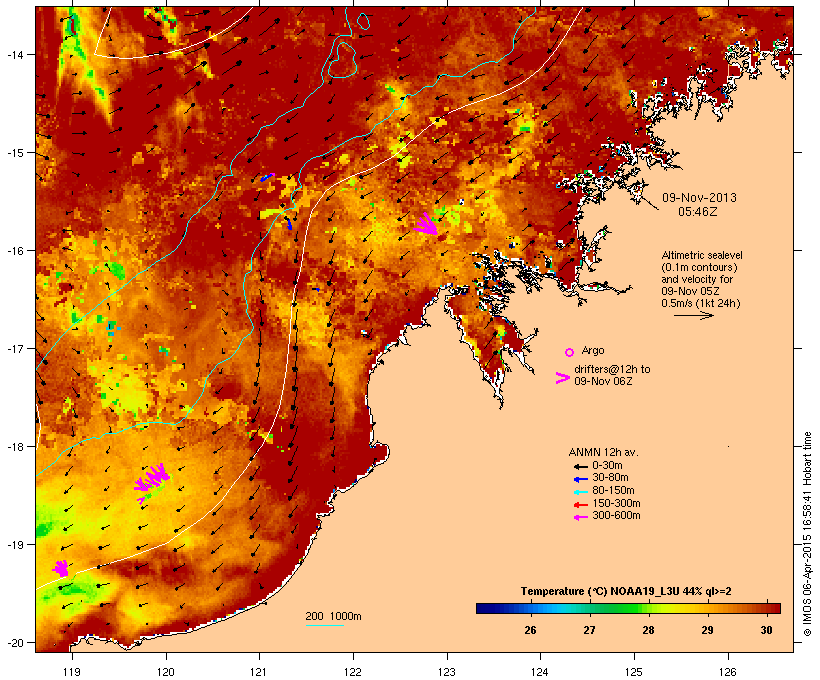Screen dimensions: 820x680
Task: Click the magenta Argo circle marker in legend
Action: 569,352
